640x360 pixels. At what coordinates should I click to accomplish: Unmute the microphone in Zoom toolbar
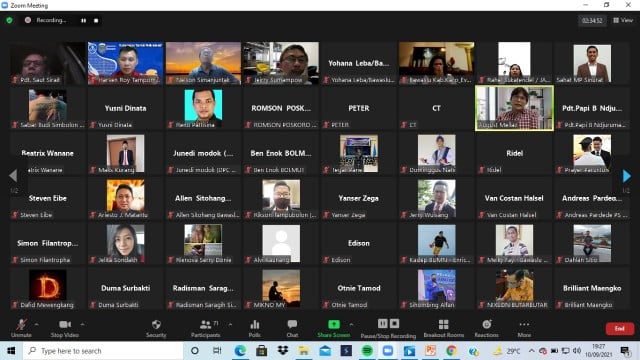pos(21,328)
